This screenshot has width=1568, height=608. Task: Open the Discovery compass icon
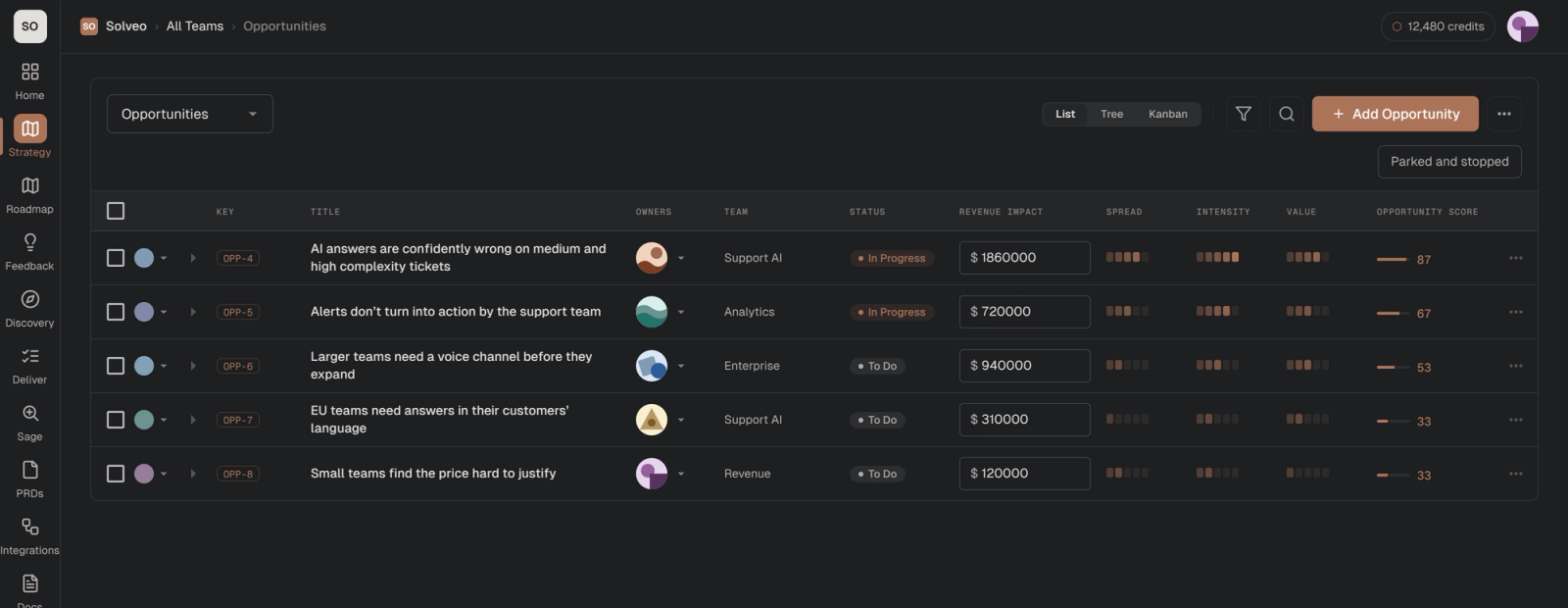point(30,299)
